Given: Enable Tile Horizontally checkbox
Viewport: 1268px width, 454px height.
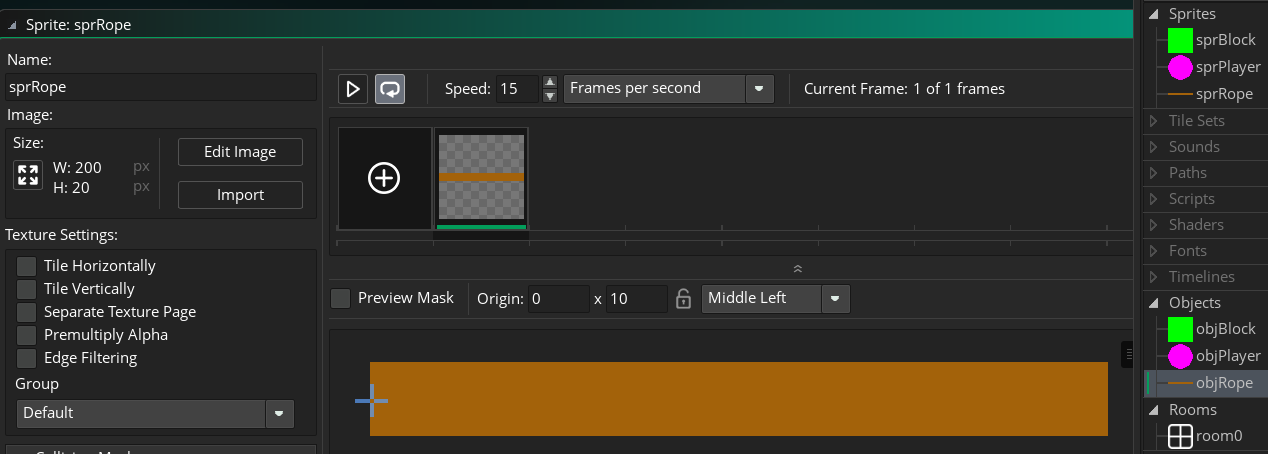Looking at the screenshot, I should coord(26,266).
